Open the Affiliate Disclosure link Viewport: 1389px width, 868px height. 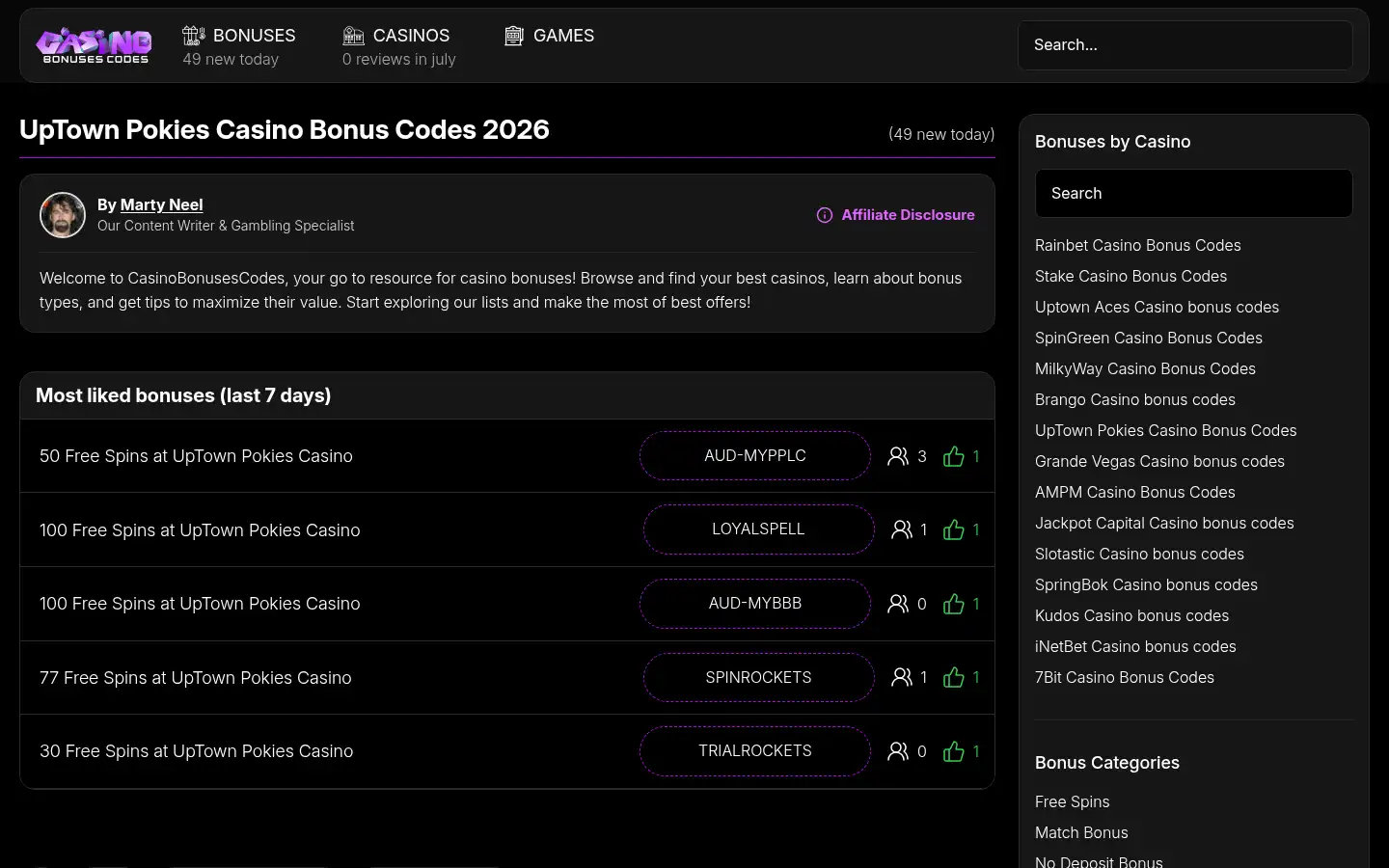tap(895, 215)
